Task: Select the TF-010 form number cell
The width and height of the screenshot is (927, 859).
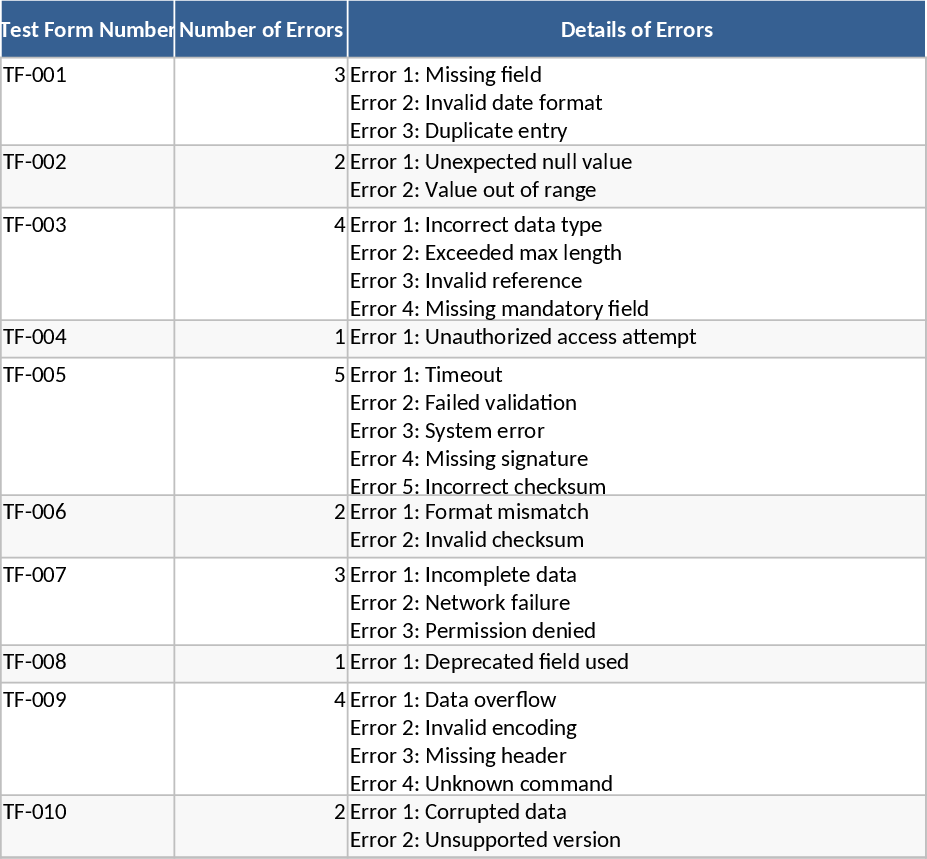Action: 87,825
